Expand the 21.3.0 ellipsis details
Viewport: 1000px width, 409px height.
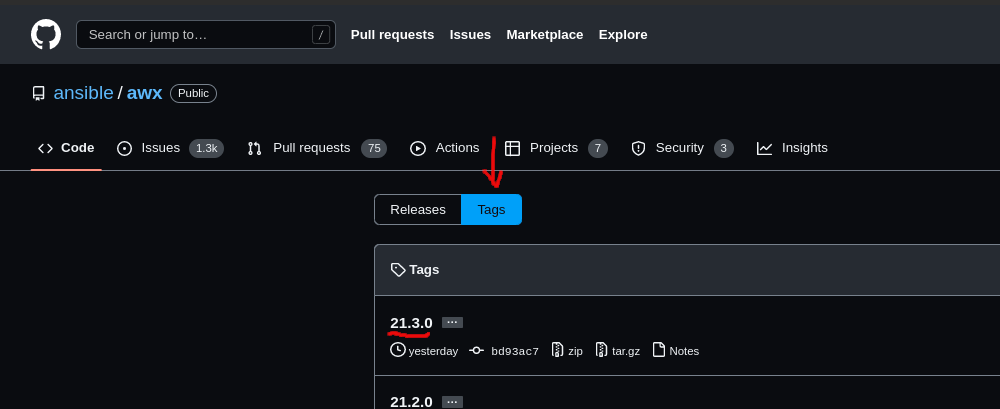coord(452,322)
